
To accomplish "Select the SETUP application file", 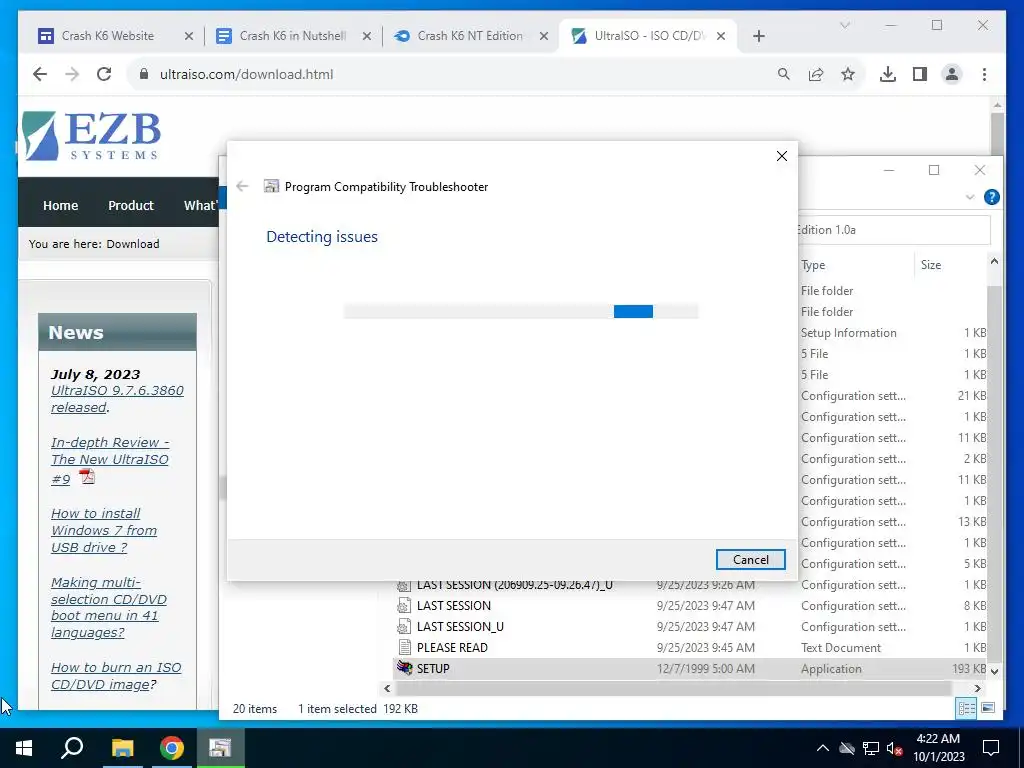I will tap(690, 669).
